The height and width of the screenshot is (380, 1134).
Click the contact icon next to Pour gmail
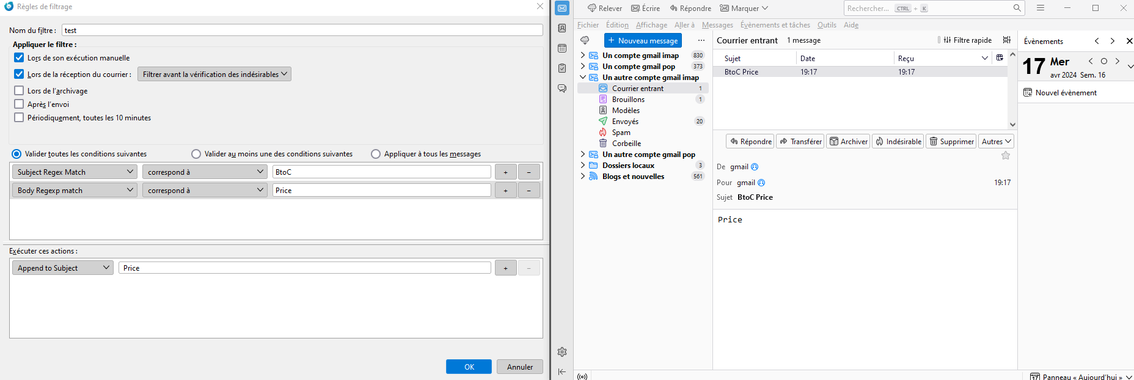click(x=761, y=182)
